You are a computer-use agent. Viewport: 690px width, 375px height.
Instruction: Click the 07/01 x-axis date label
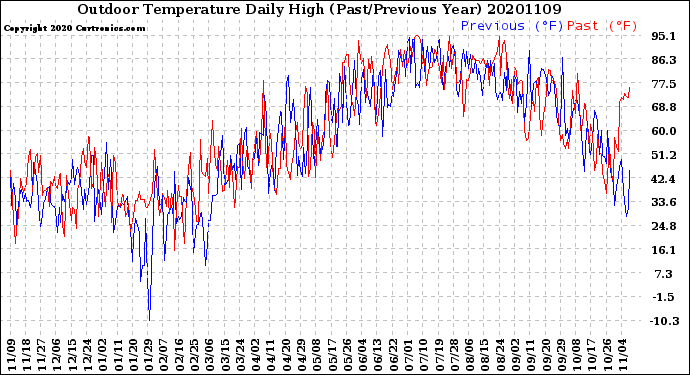pyautogui.click(x=407, y=355)
